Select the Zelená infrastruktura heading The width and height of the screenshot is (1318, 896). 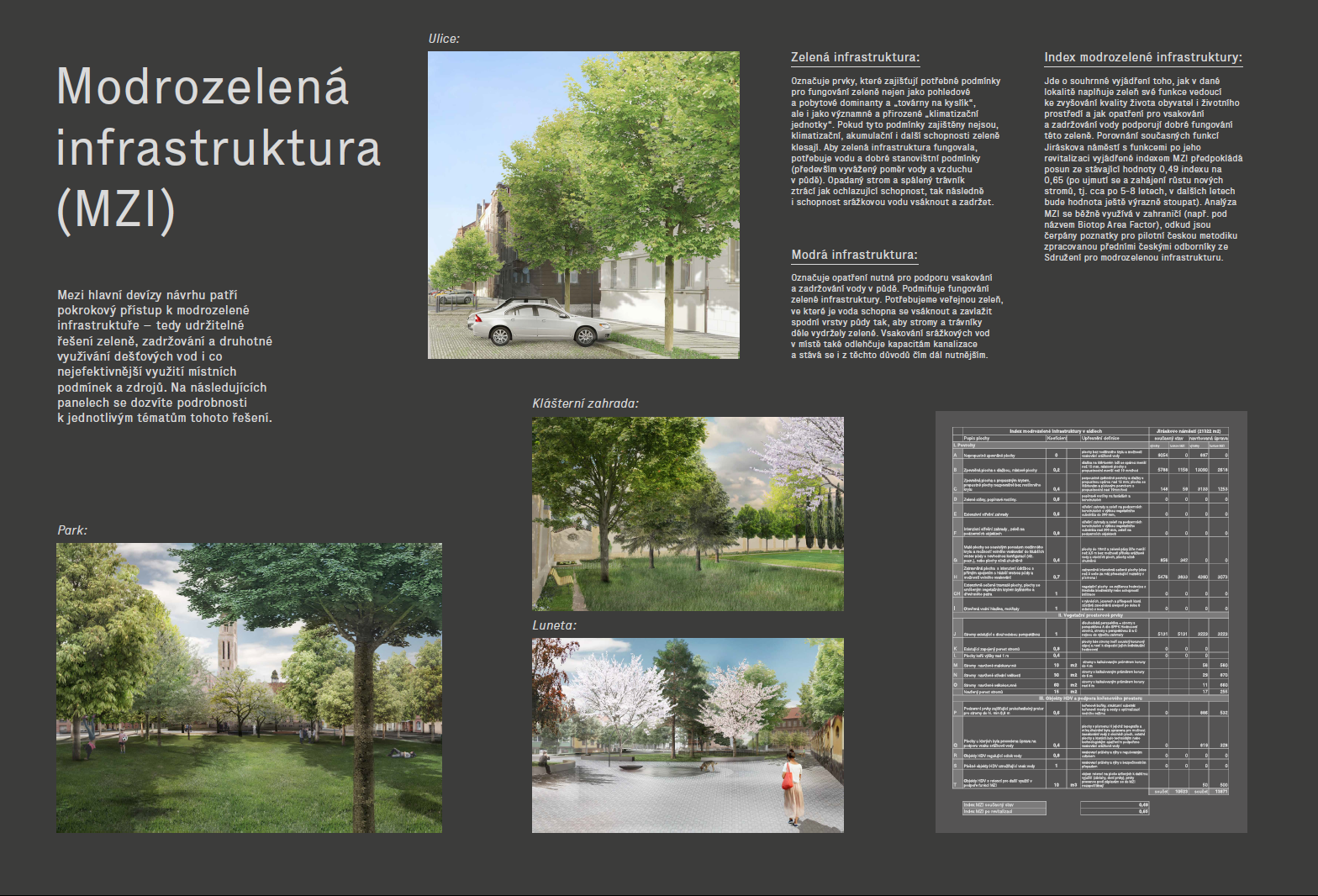tap(855, 57)
